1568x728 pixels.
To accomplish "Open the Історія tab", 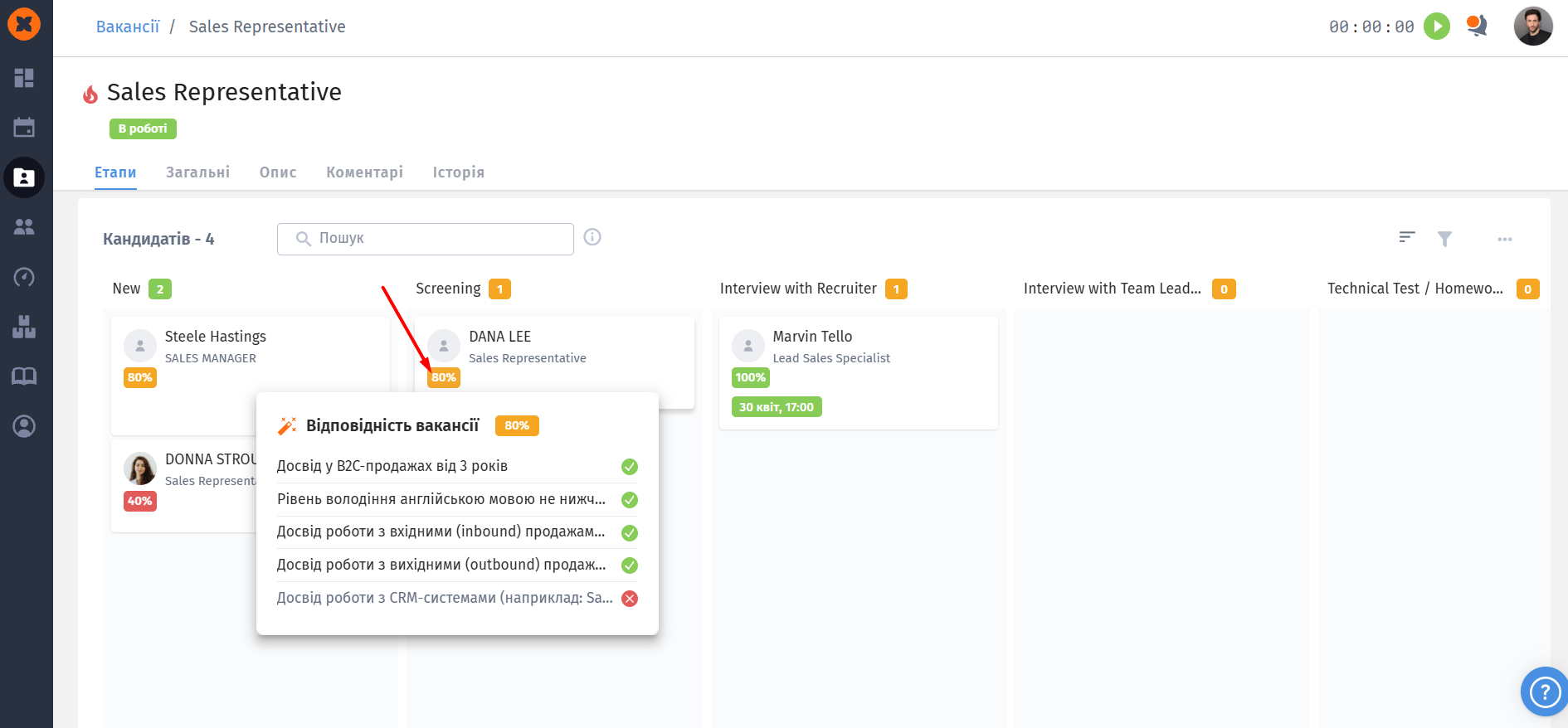I will pos(458,172).
